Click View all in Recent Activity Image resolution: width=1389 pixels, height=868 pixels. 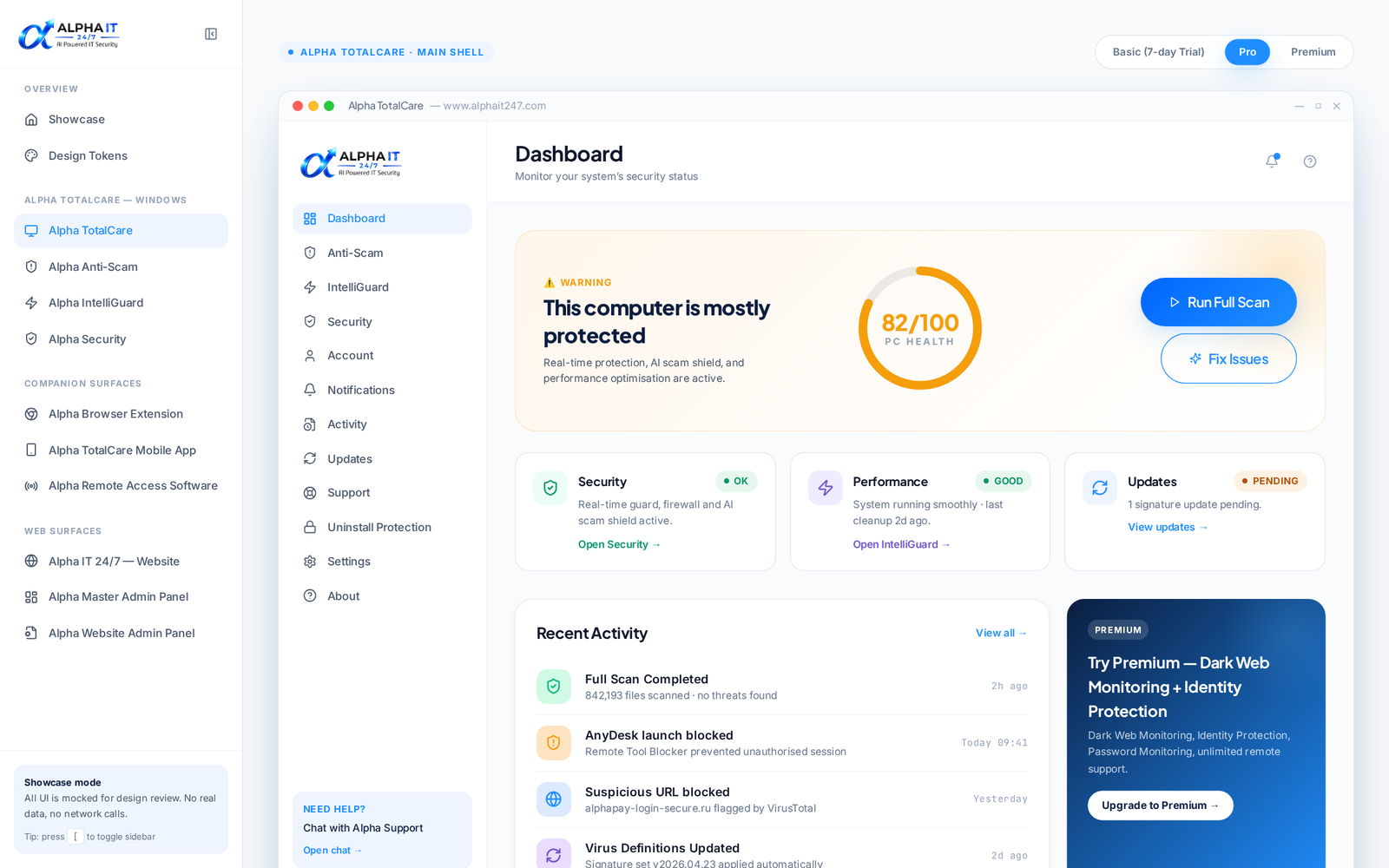1001,633
